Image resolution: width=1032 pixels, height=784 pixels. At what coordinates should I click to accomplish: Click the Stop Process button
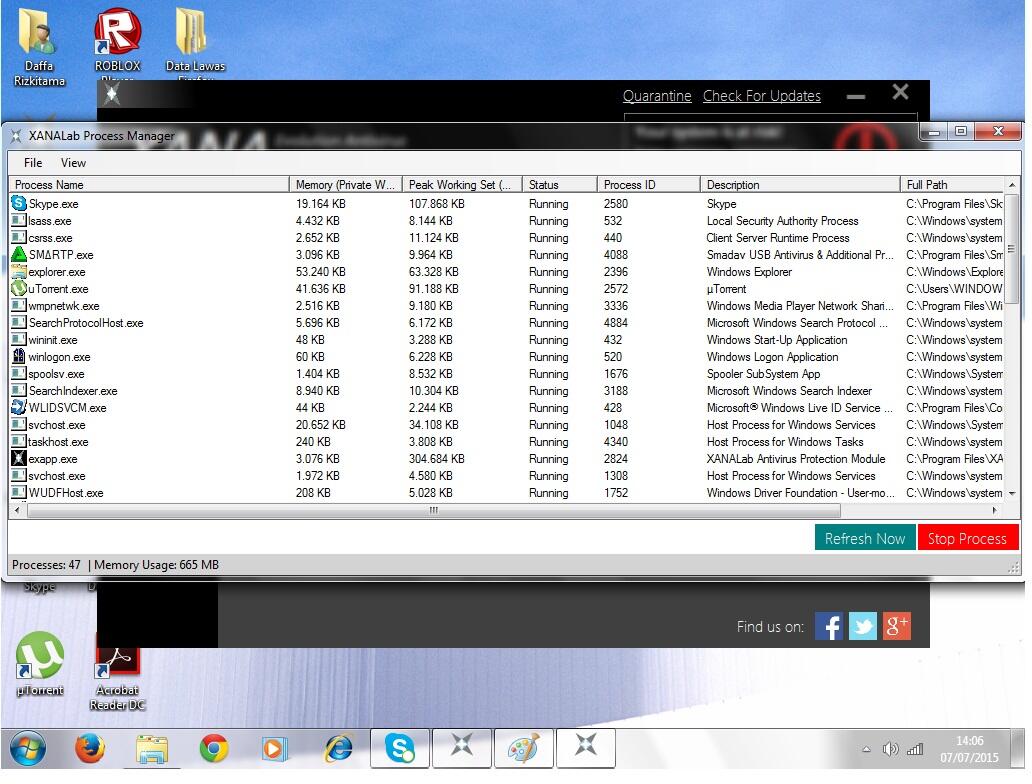tap(968, 538)
